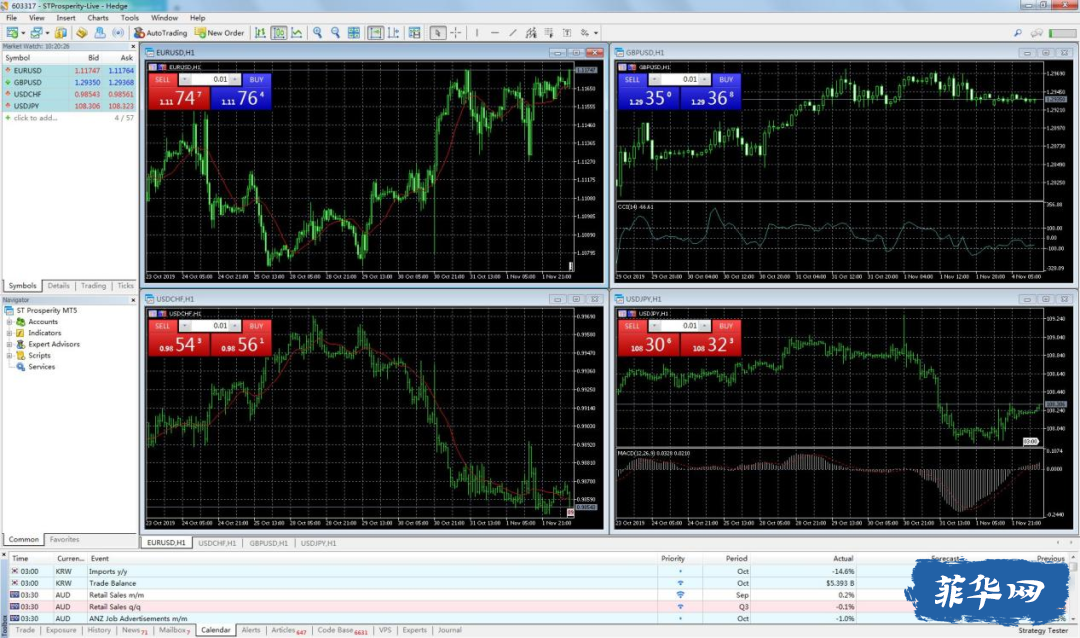Open the New Chart toolbar icon
The image size is (1080, 638).
pyautogui.click(x=12, y=32)
